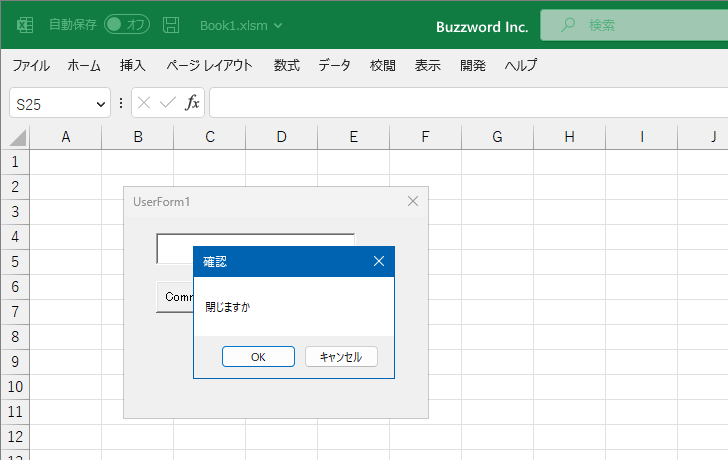Open the 数式 (Formulas) tab
728x460 pixels.
[286, 65]
